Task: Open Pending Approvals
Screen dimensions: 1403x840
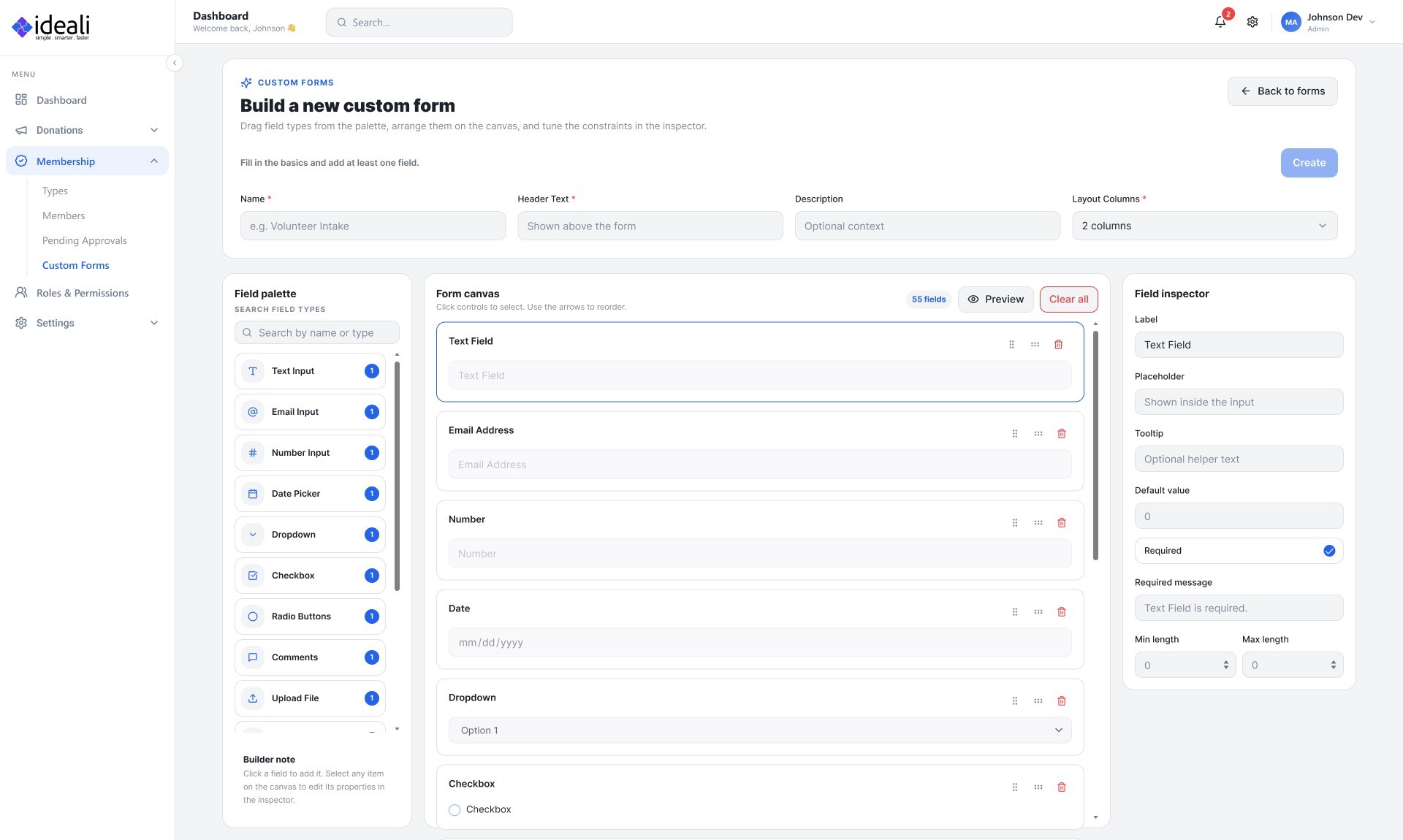Action: point(84,240)
